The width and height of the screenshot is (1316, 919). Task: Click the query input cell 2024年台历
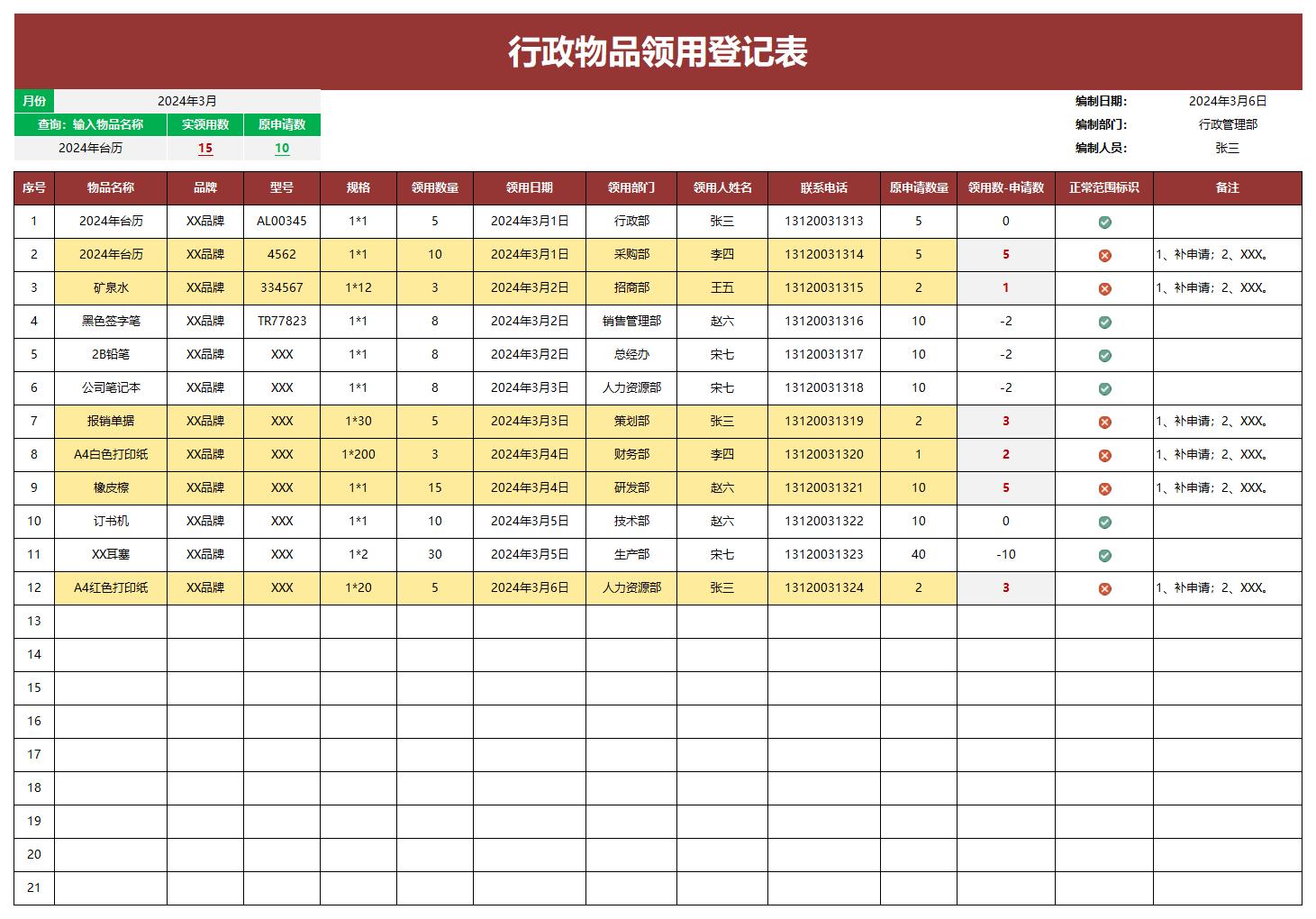coord(90,148)
